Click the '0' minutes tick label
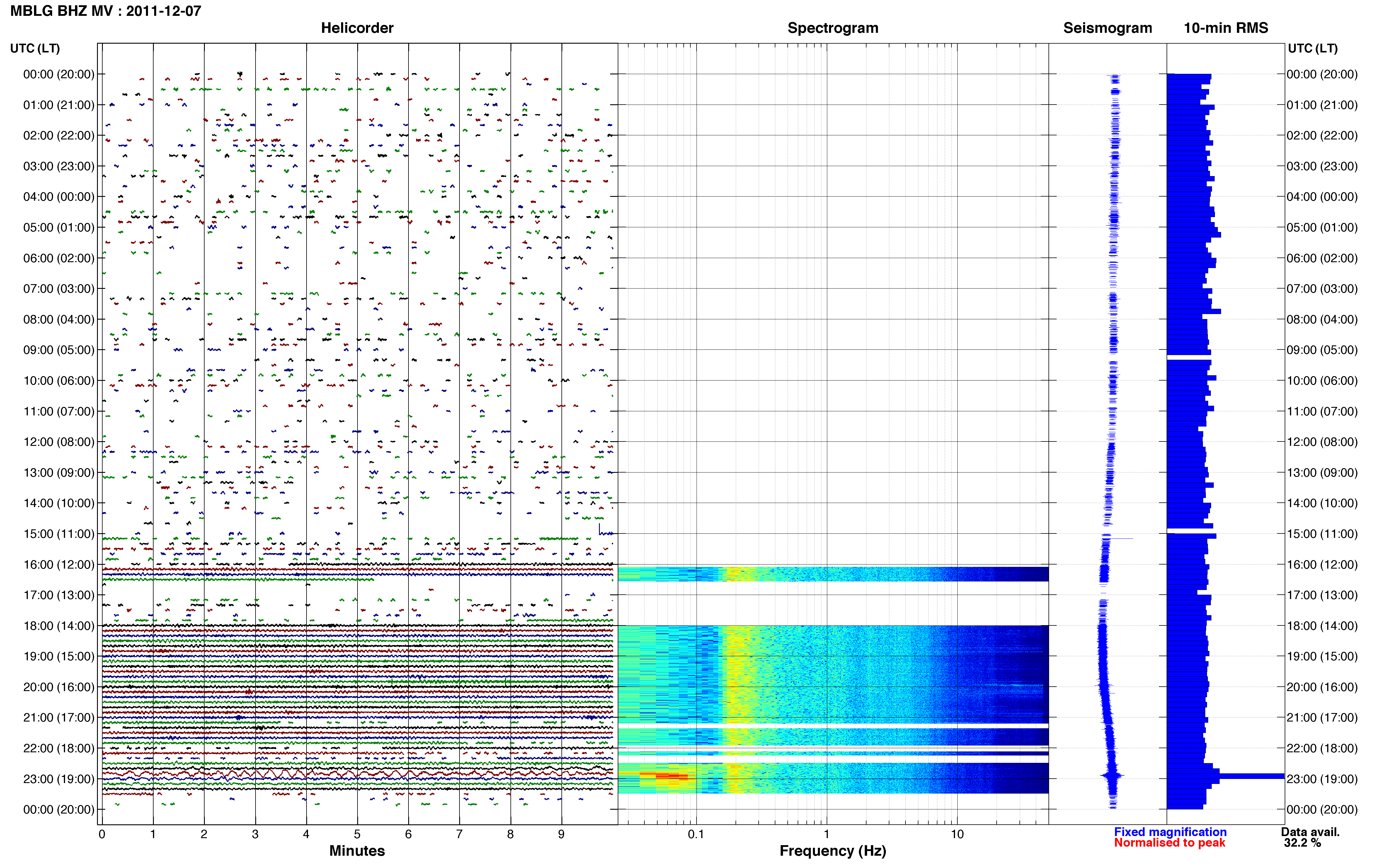This screenshot has width=1389, height=868. point(102,834)
